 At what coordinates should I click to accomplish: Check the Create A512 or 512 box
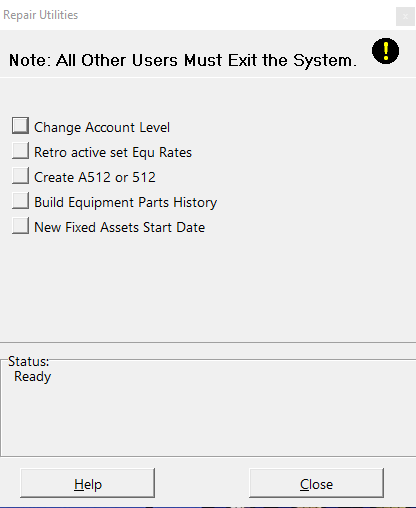(x=20, y=176)
